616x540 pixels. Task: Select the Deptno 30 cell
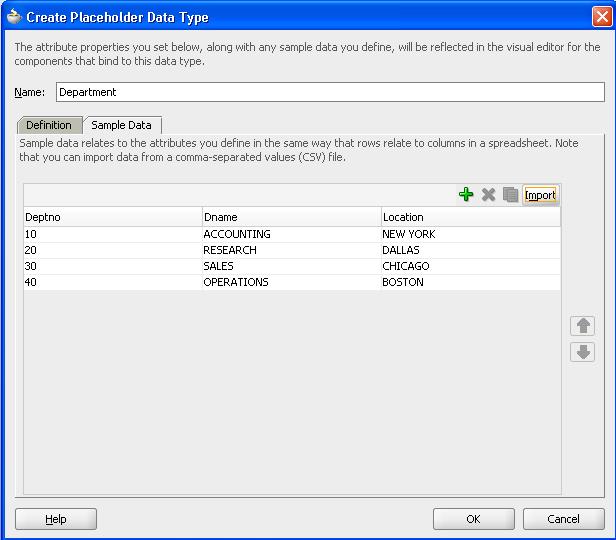tap(32, 266)
